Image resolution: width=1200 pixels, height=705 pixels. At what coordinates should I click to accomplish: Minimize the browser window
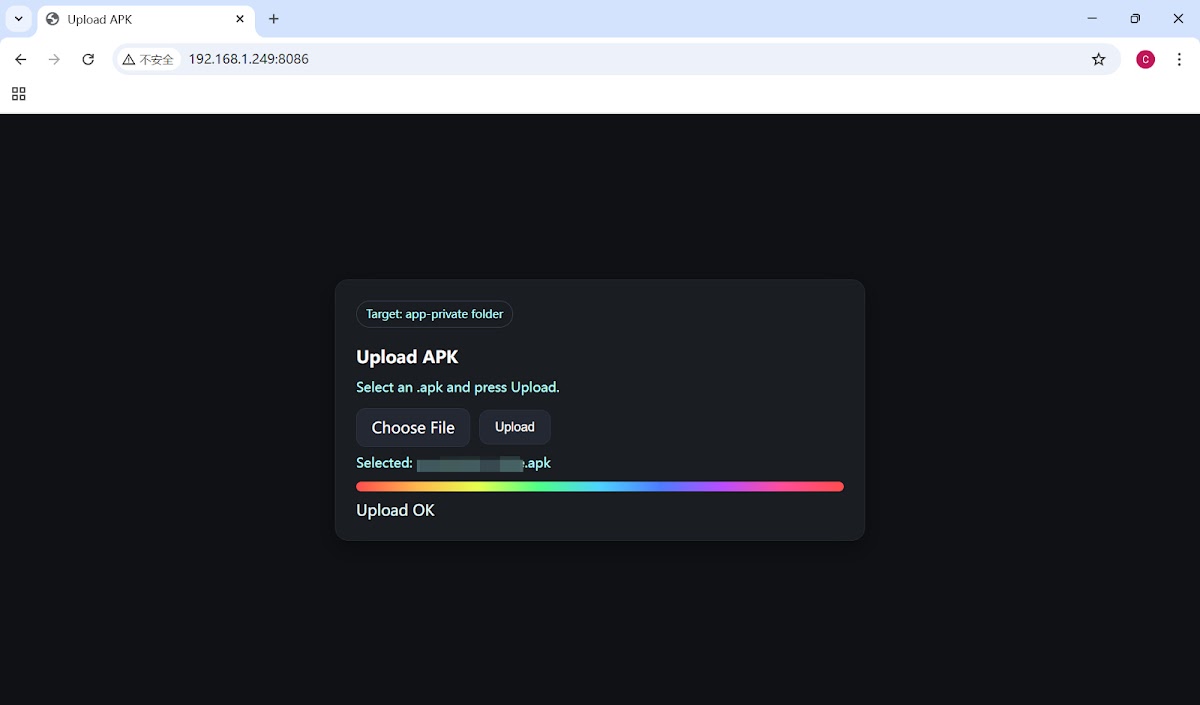click(x=1091, y=19)
